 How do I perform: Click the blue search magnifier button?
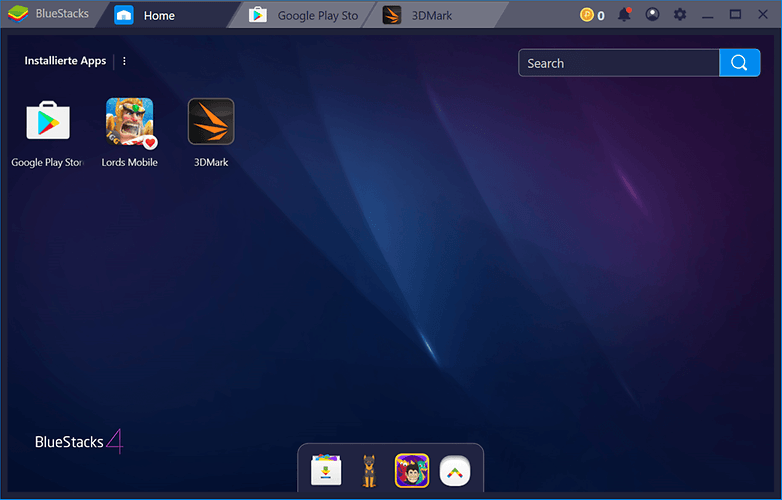738,63
